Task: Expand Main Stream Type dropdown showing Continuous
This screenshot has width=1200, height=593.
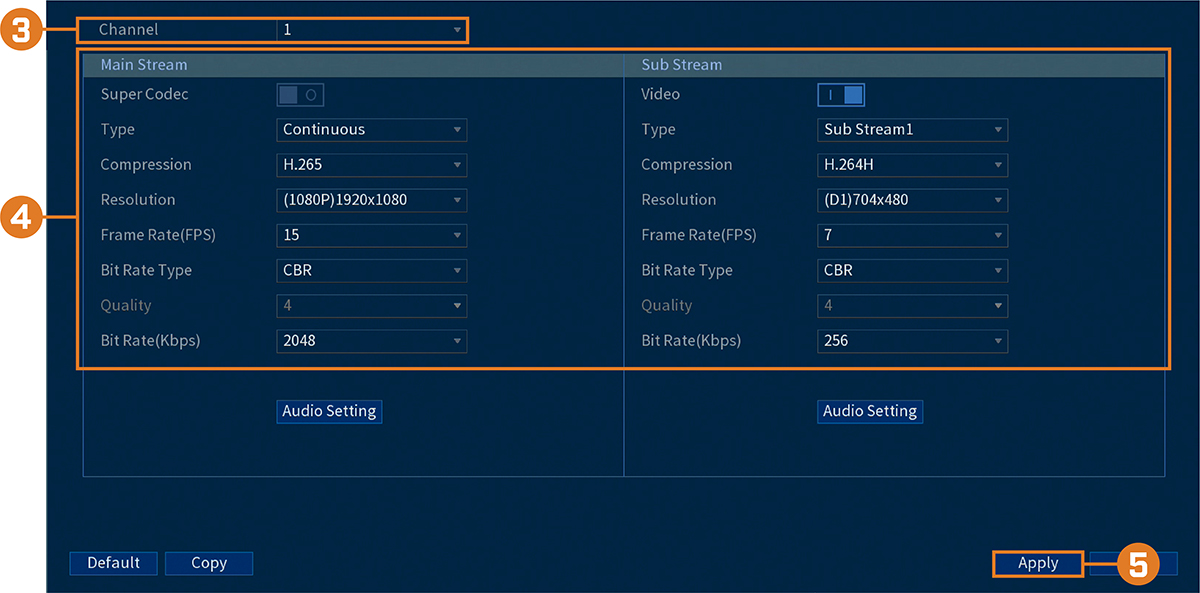Action: pyautogui.click(x=372, y=130)
